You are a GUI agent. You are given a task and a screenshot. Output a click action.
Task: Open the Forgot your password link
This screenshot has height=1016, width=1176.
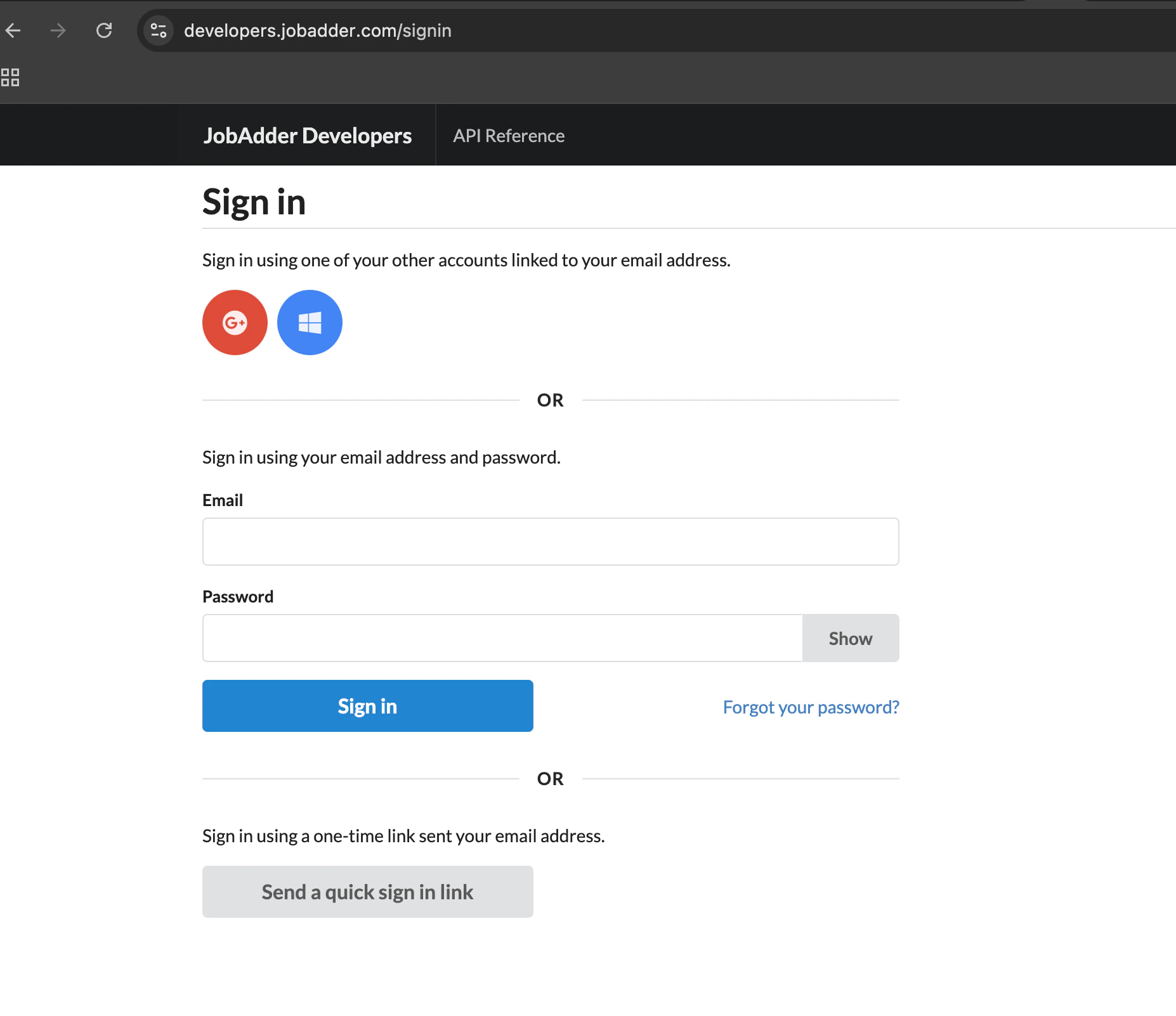tap(810, 707)
